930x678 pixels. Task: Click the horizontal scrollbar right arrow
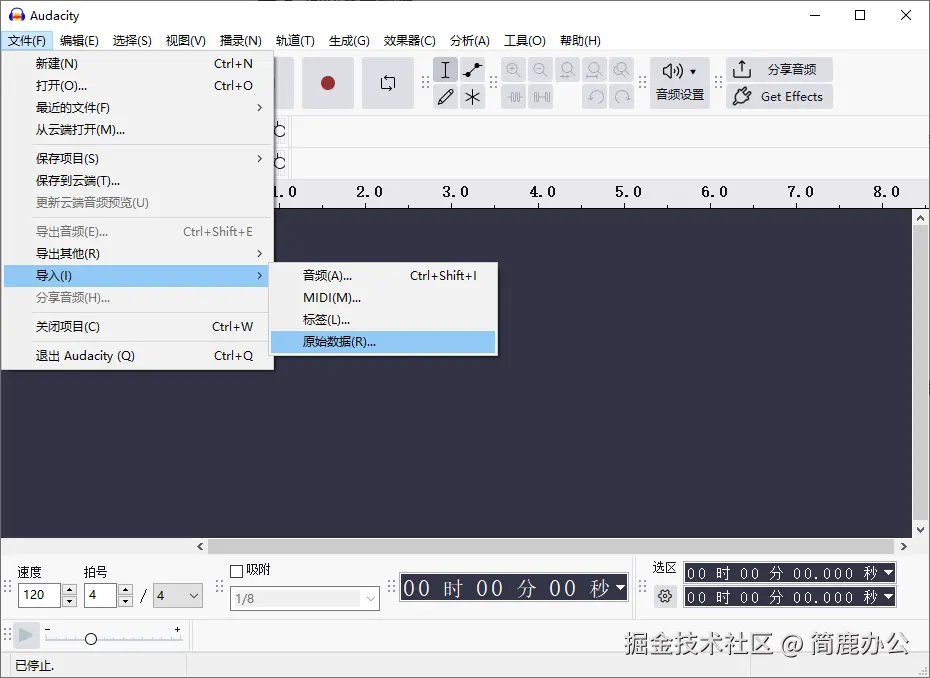[903, 546]
